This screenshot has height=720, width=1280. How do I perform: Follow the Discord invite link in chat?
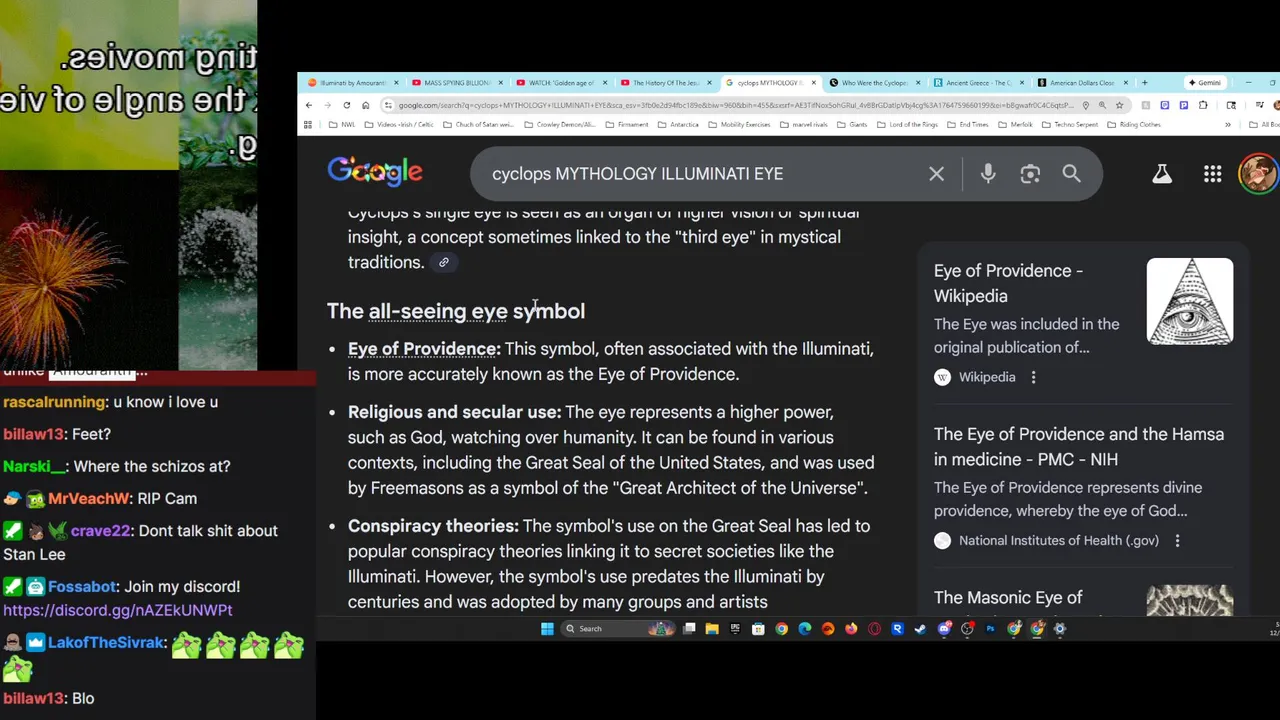(118, 610)
